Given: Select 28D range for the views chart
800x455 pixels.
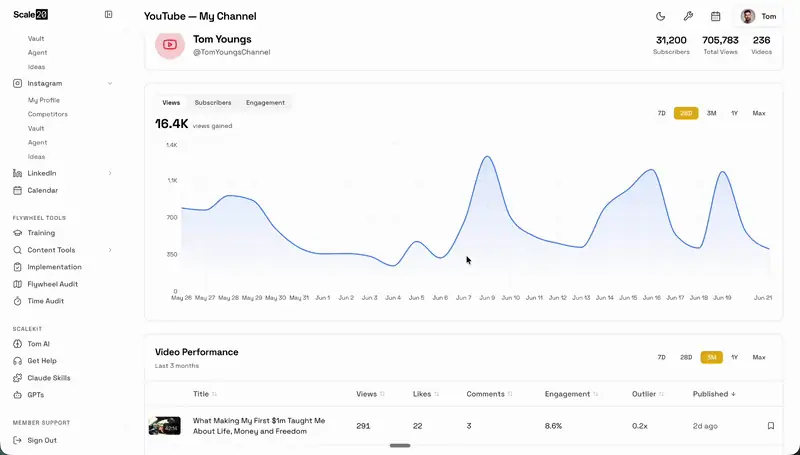Looking at the screenshot, I should (686, 113).
